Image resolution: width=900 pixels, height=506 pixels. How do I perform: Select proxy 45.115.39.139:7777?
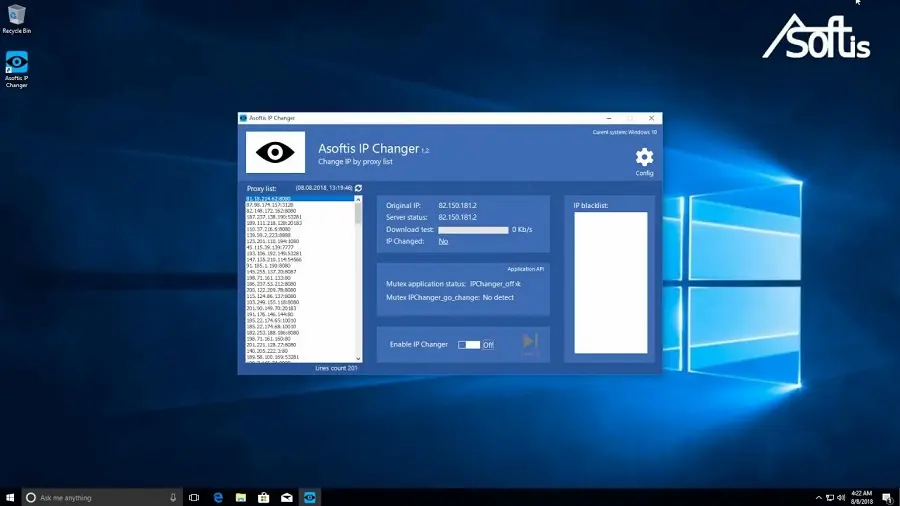click(x=270, y=247)
